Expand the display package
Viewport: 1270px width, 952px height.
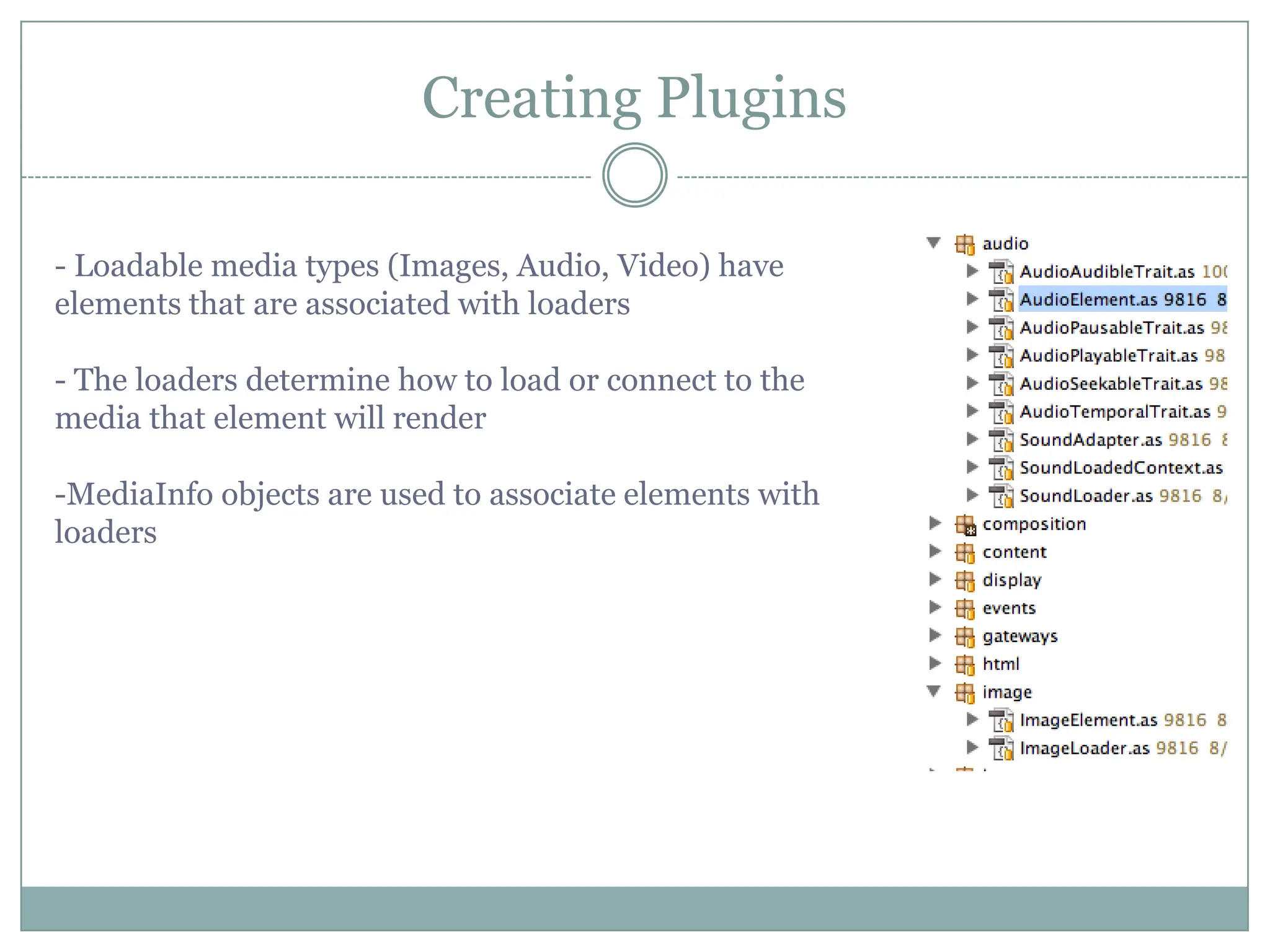click(x=935, y=579)
